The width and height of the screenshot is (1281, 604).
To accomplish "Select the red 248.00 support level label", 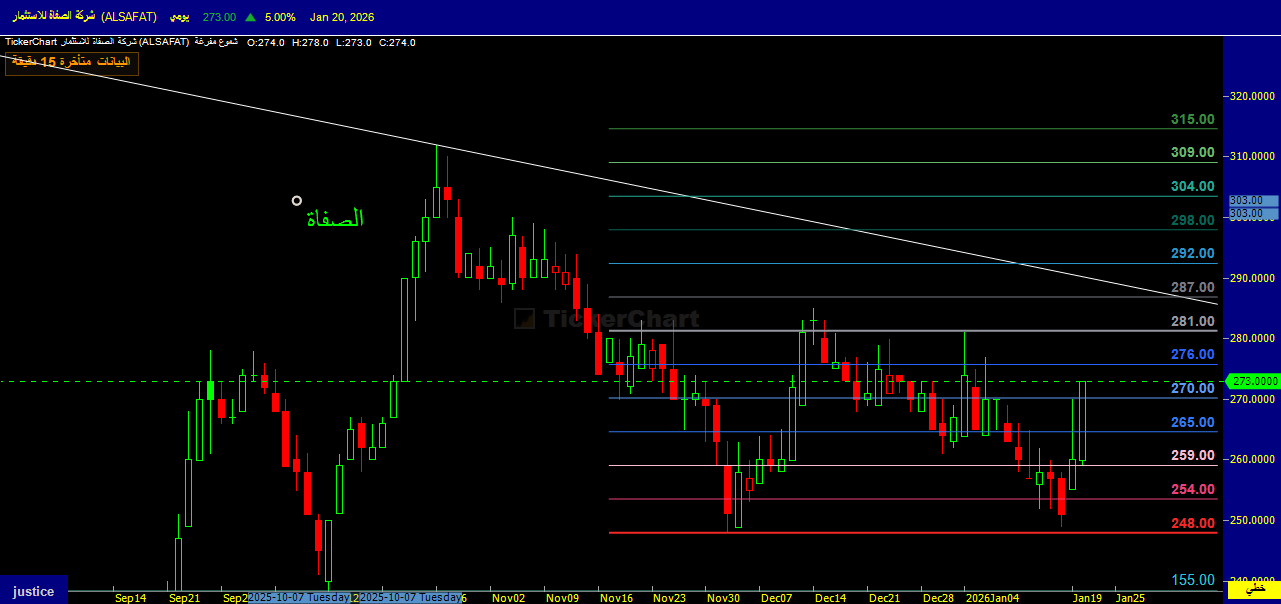I will pyautogui.click(x=1192, y=523).
